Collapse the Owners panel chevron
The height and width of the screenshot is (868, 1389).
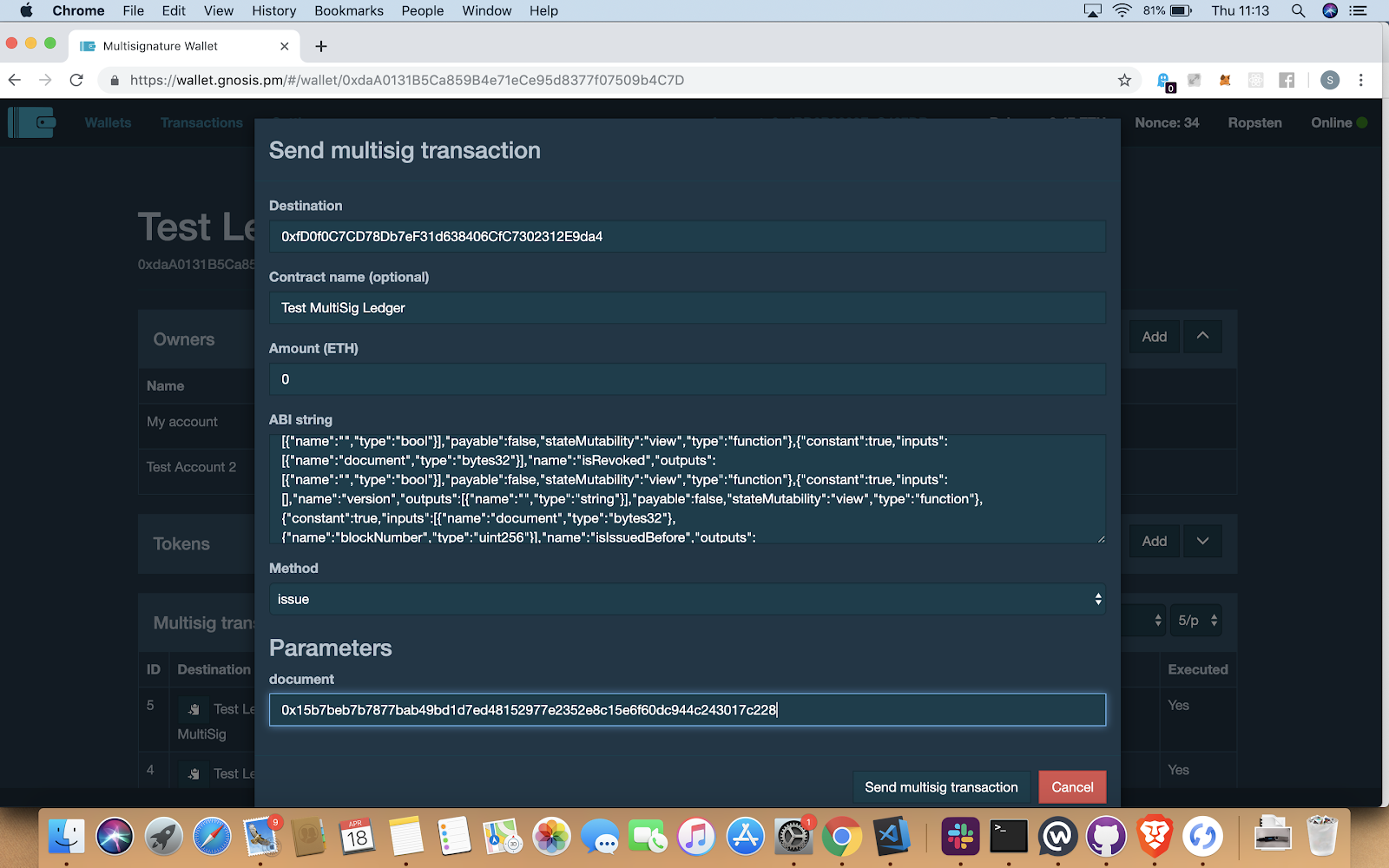[x=1202, y=337]
